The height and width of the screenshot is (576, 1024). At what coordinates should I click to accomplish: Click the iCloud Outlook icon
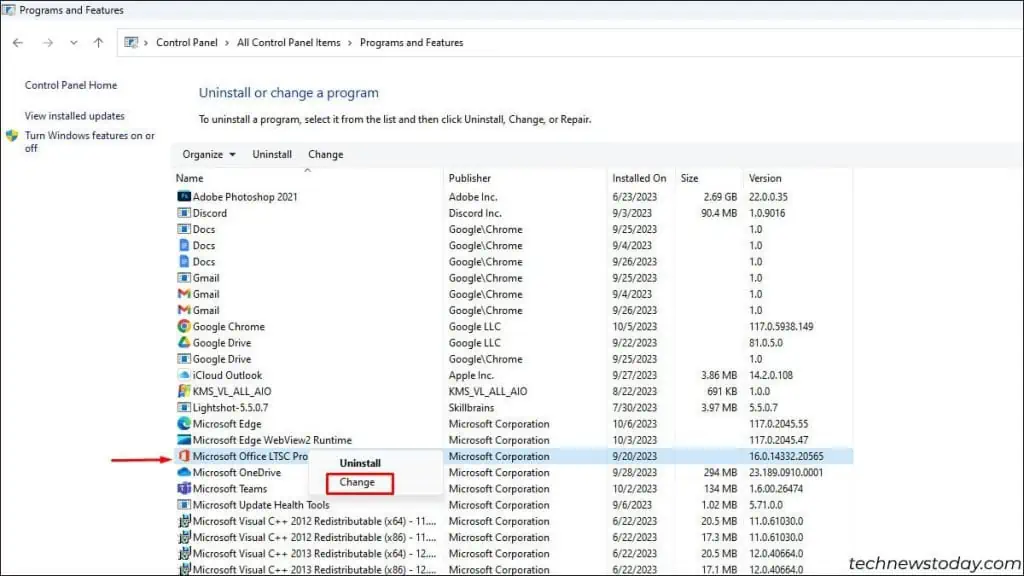tap(184, 375)
